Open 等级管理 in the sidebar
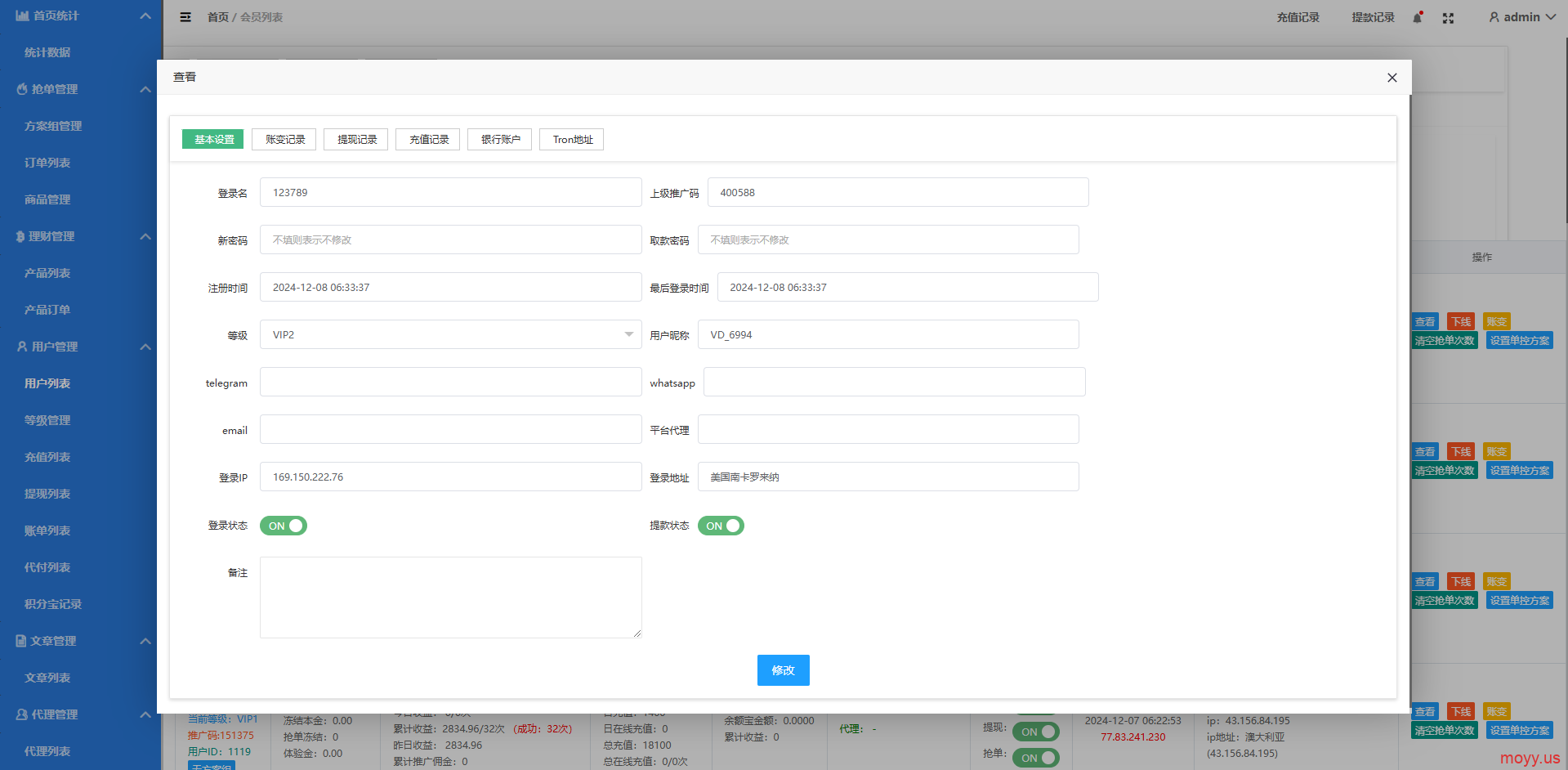Image resolution: width=1568 pixels, height=770 pixels. [47, 420]
